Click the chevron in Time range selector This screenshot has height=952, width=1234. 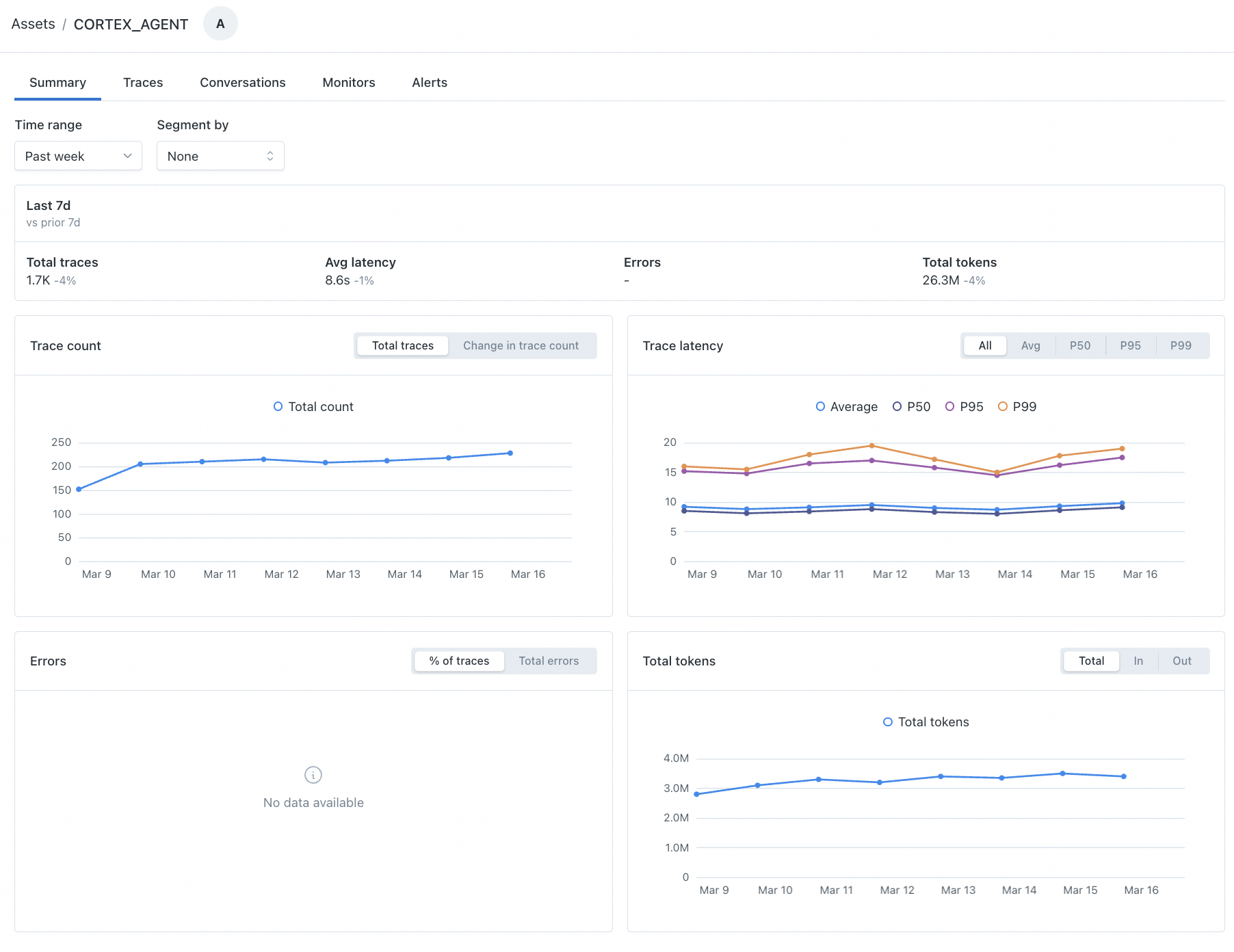pyautogui.click(x=127, y=156)
